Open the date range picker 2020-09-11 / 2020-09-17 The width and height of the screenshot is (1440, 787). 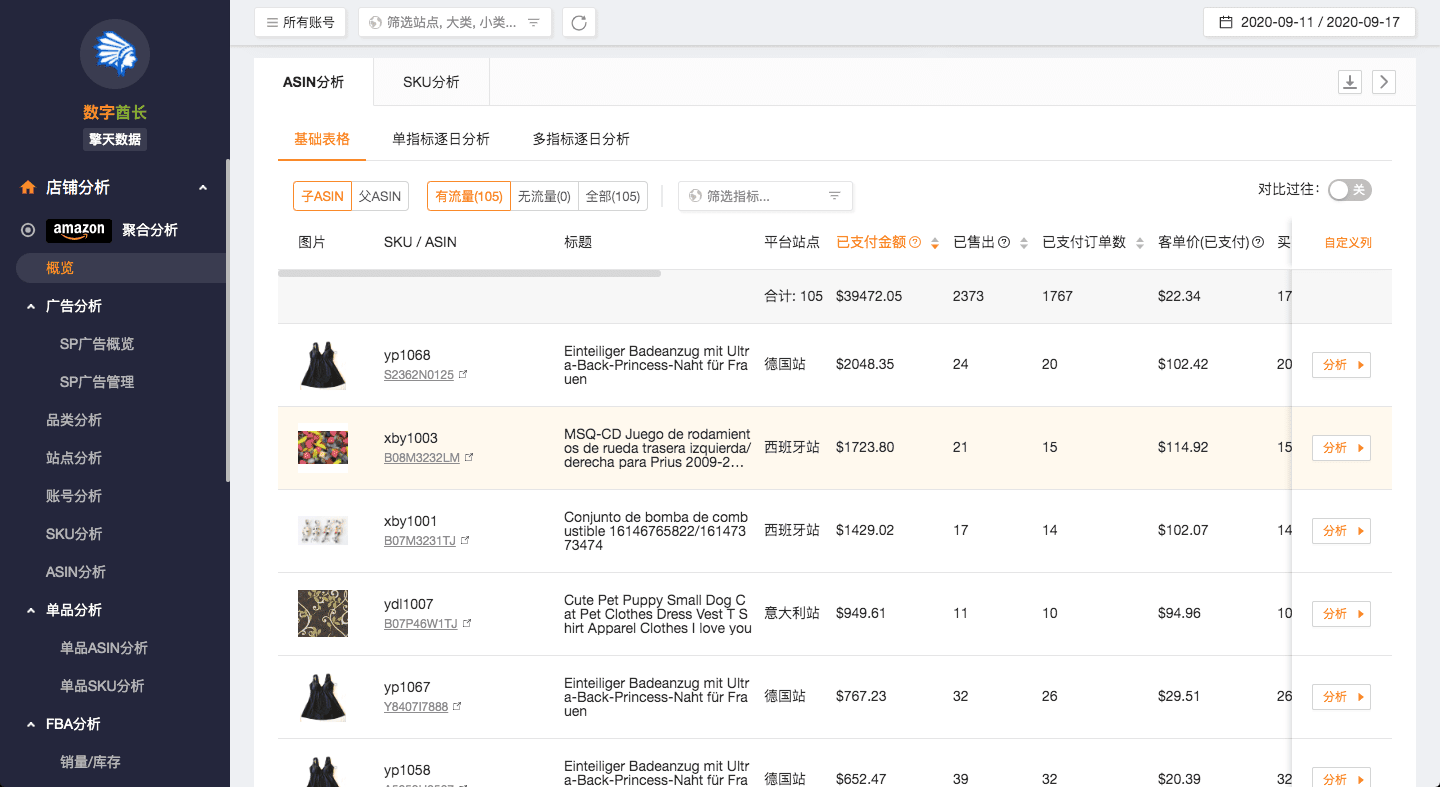(1309, 22)
